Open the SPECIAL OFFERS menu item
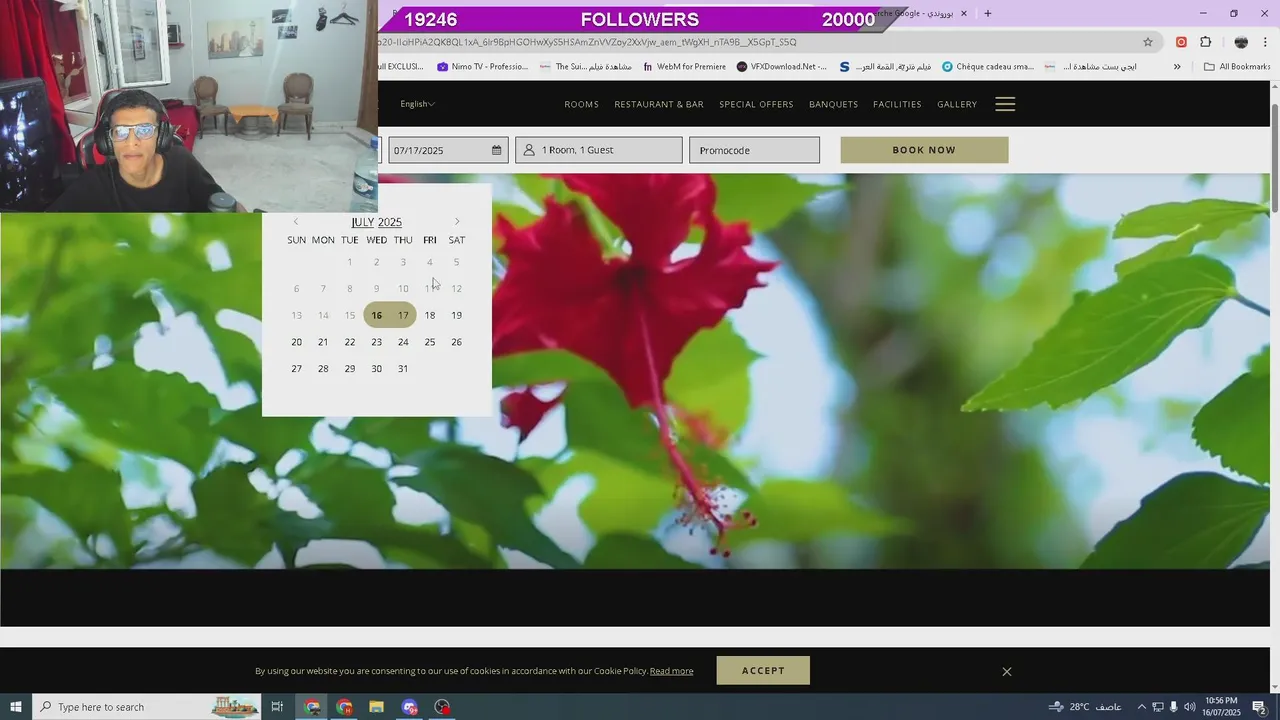Viewport: 1280px width, 720px height. (756, 104)
